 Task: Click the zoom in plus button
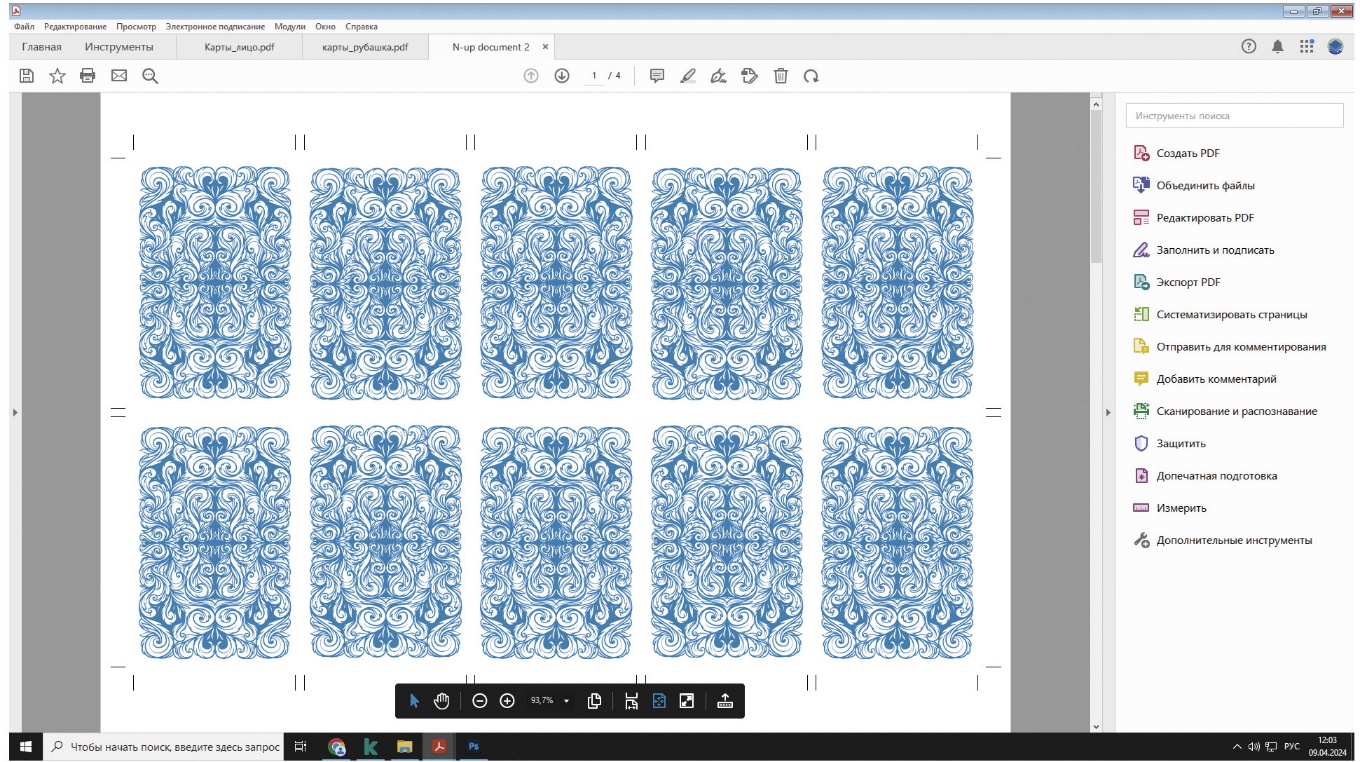click(507, 701)
